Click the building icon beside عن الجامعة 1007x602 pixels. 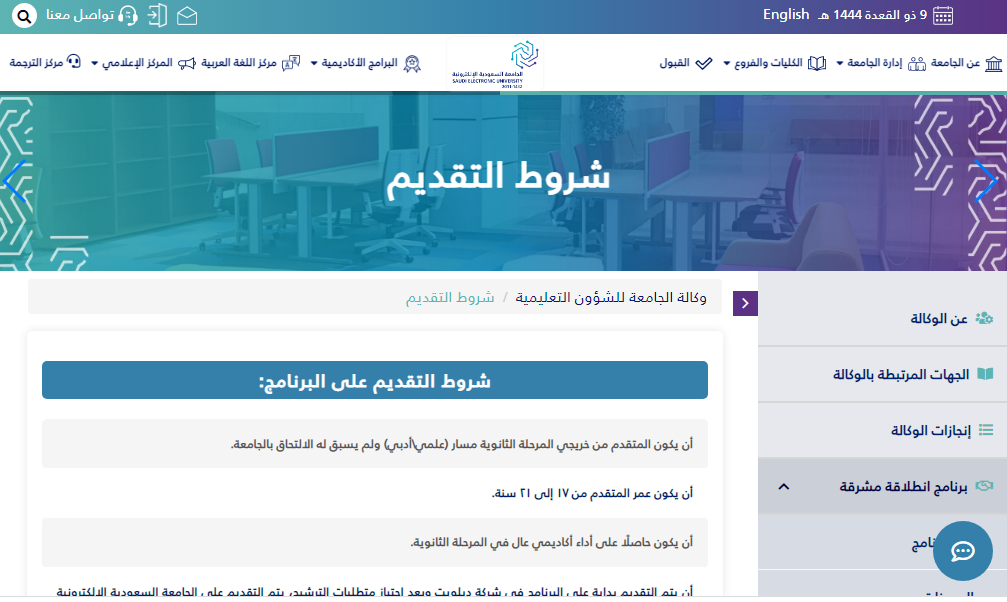pos(994,63)
